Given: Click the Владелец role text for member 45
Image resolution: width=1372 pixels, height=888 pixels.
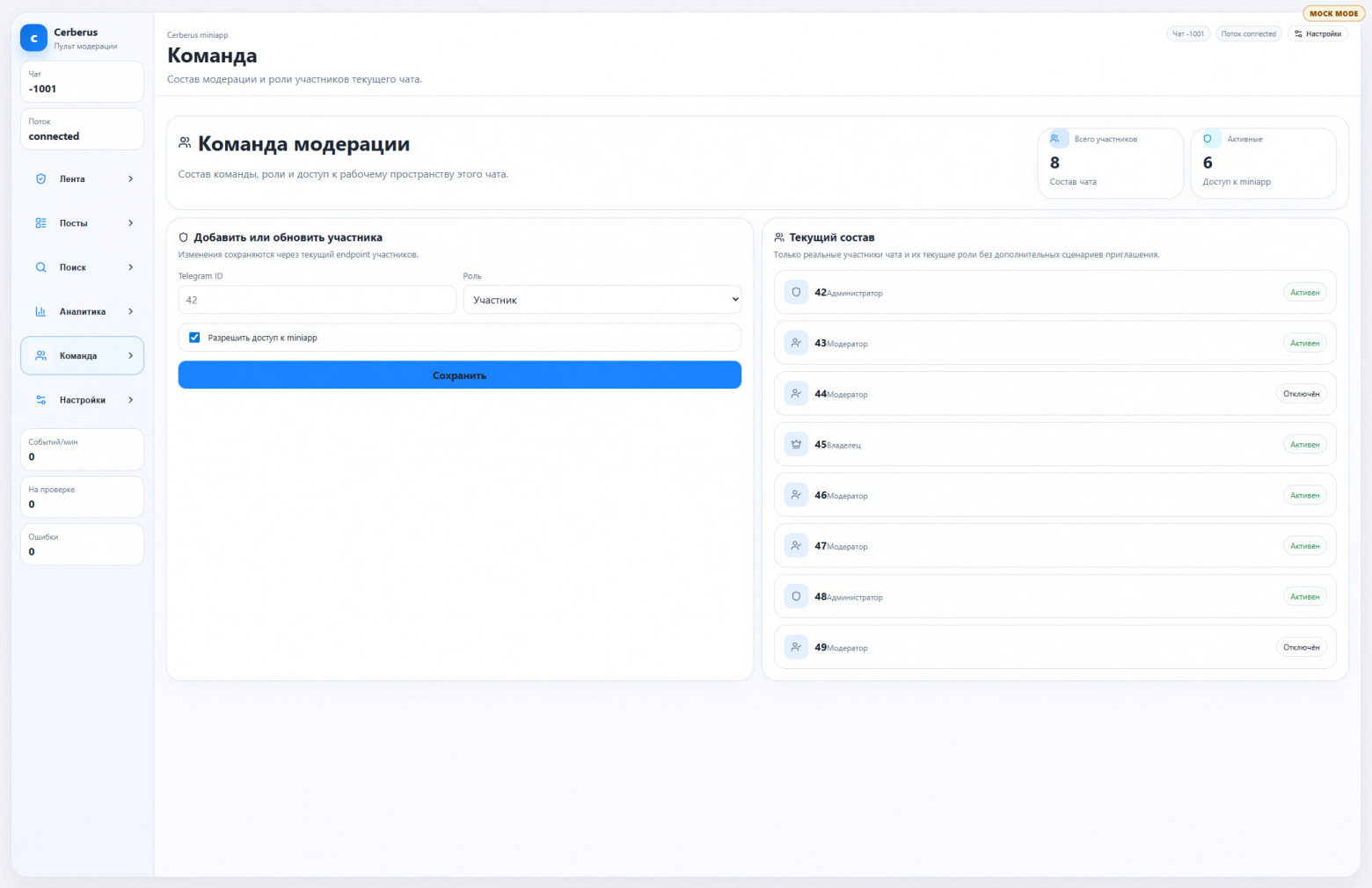Looking at the screenshot, I should (844, 446).
